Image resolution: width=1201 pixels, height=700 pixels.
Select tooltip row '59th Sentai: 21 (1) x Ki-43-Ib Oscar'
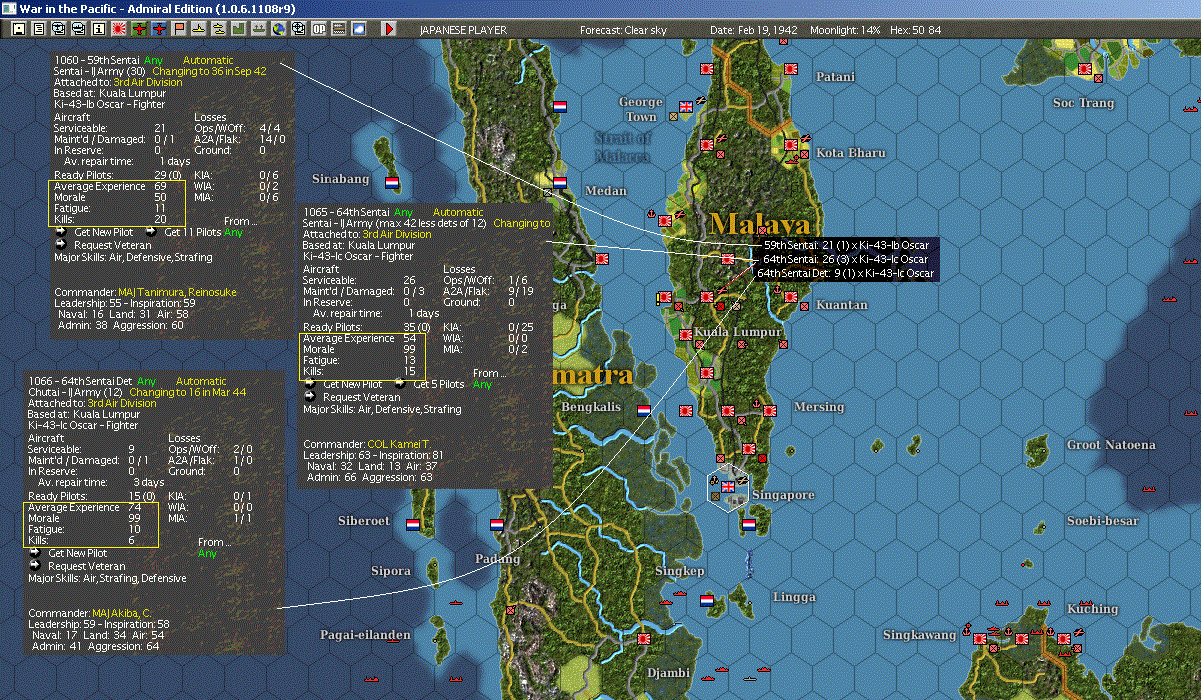[848, 245]
